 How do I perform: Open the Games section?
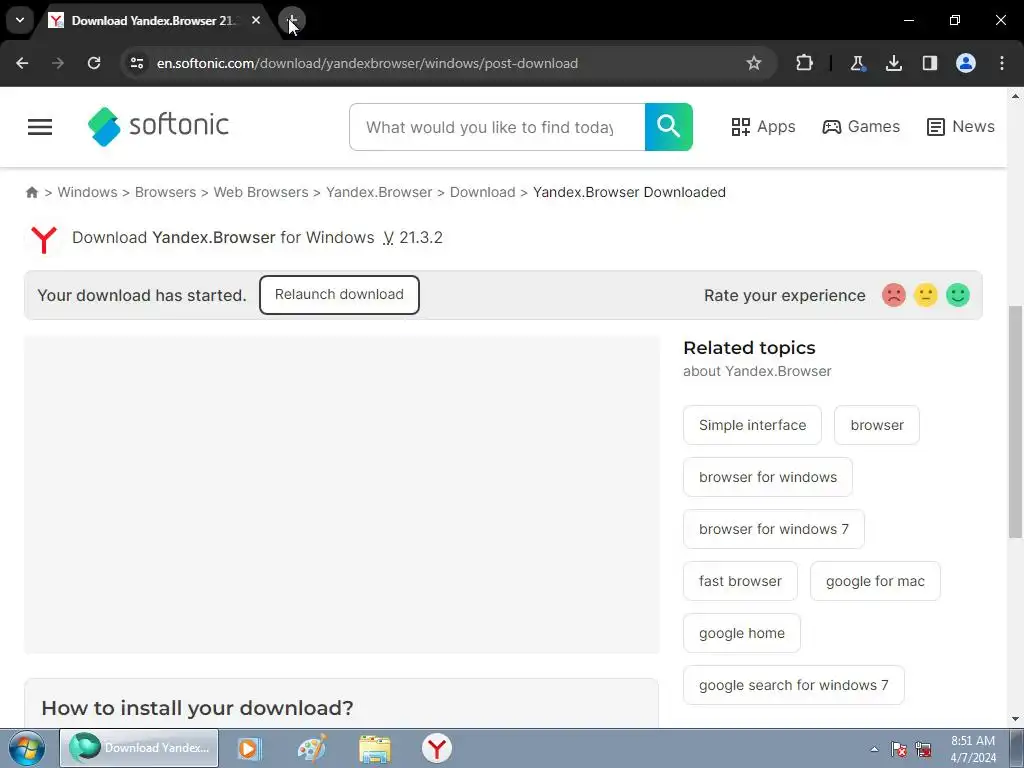tap(861, 127)
